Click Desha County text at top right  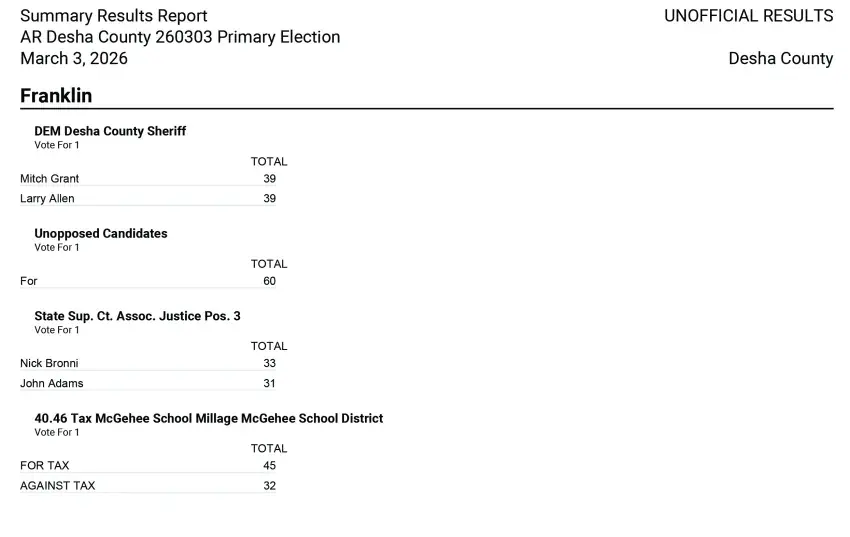tap(780, 58)
